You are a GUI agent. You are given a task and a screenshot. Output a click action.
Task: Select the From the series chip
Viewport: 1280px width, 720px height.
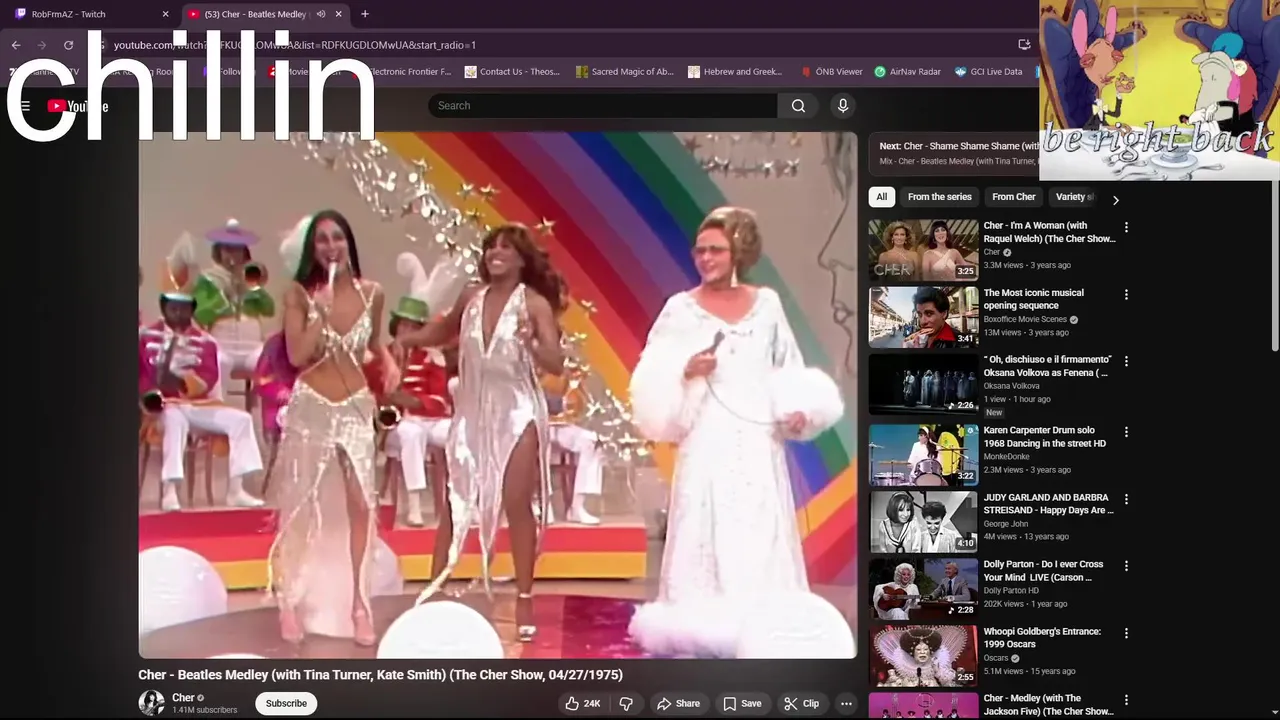(939, 197)
